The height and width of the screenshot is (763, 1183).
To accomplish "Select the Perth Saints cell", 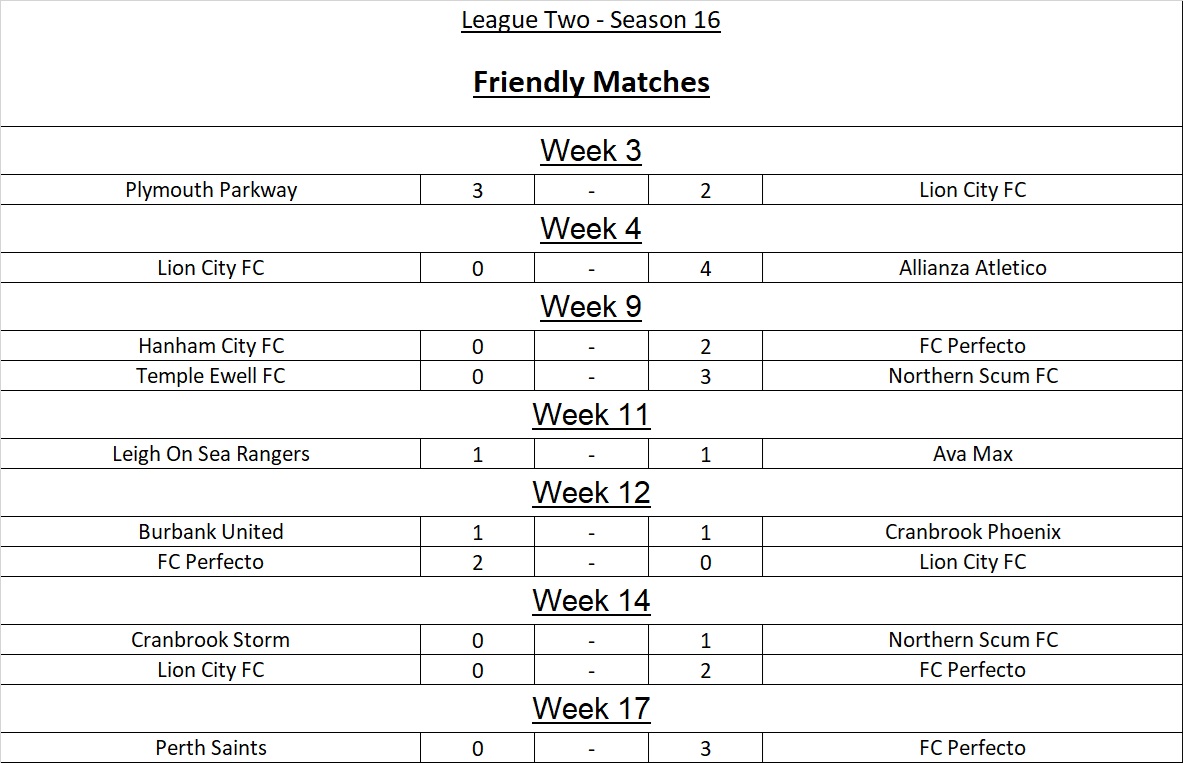I will pos(211,748).
